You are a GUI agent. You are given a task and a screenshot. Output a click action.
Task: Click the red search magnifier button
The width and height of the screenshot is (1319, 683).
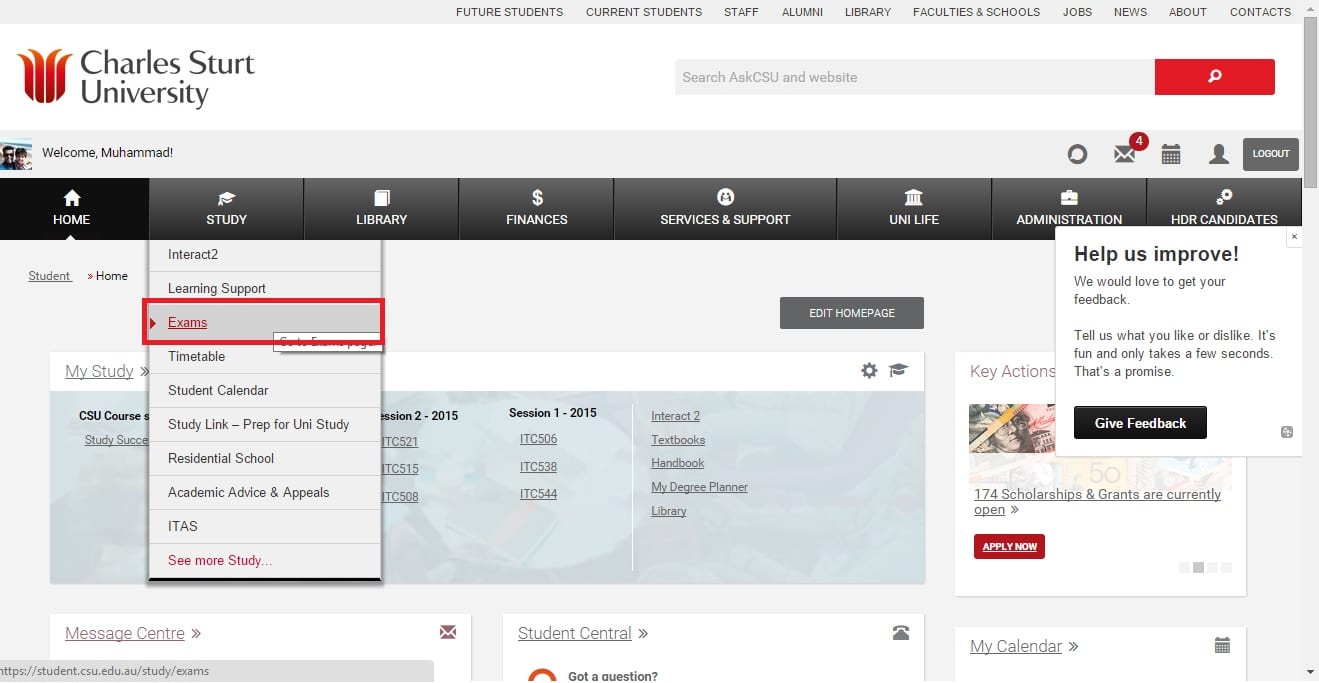pyautogui.click(x=1214, y=77)
